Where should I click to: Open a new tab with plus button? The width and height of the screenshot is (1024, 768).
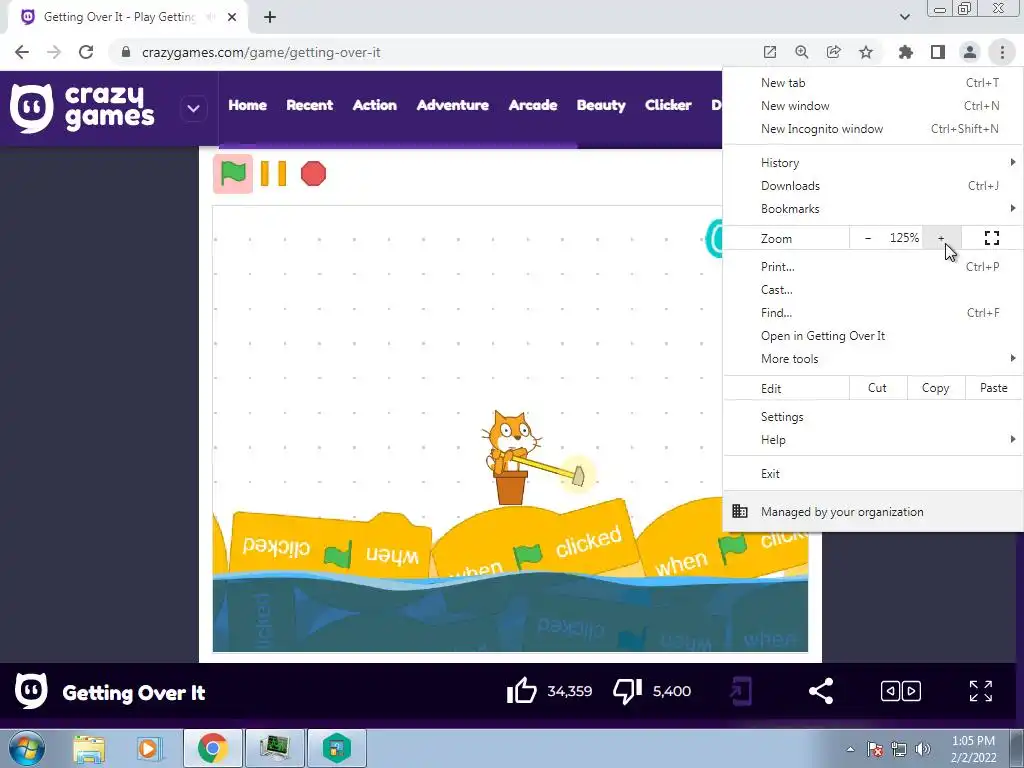[270, 17]
